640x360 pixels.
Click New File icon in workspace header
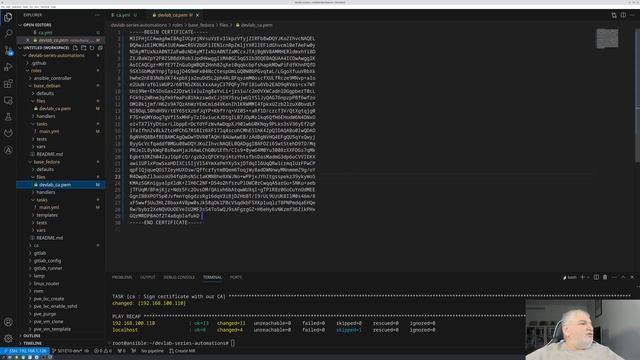tap(75, 48)
